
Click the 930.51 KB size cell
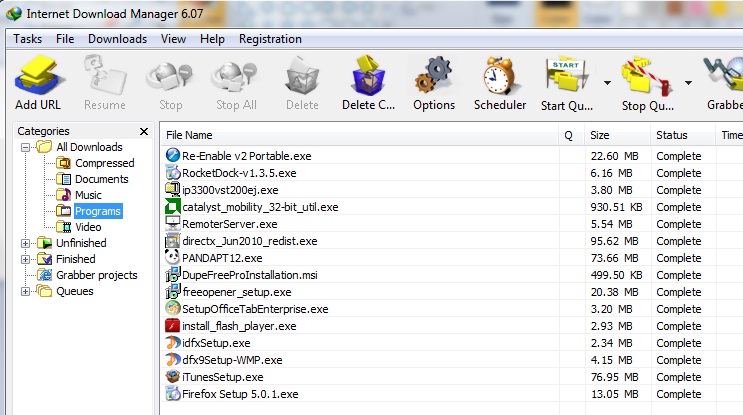tap(616, 207)
